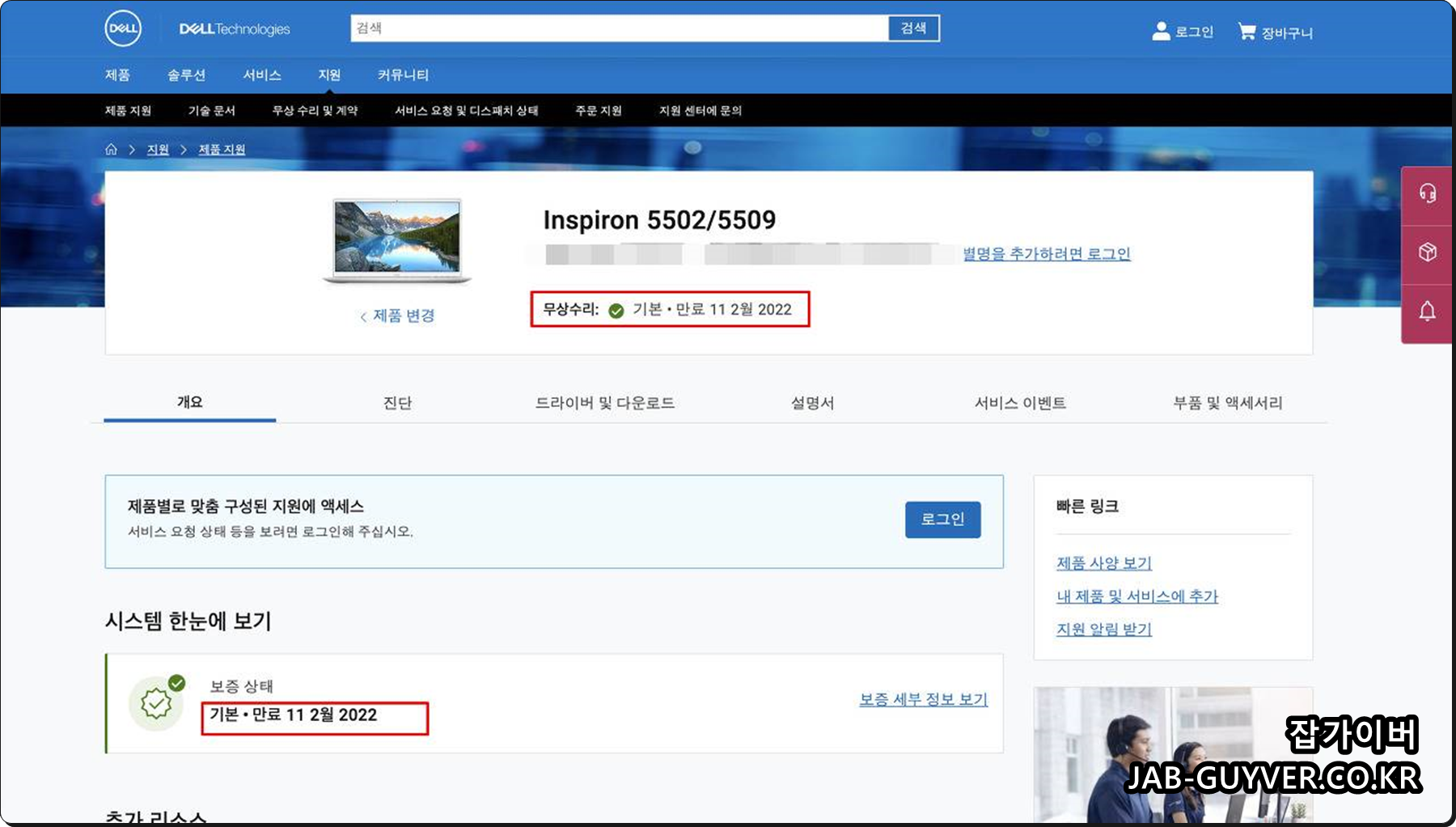Open 제품 사양 보기 quick link
This screenshot has width=1456, height=827.
[1104, 563]
